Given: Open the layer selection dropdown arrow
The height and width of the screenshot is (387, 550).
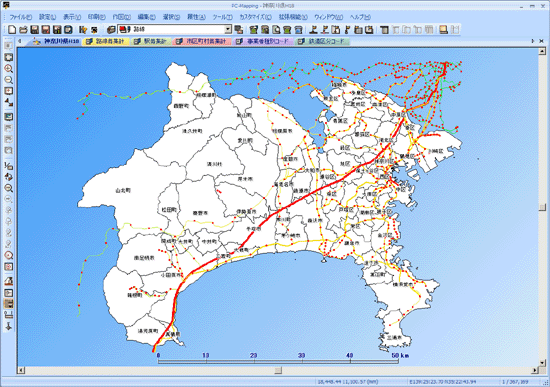Looking at the screenshot, I should 228,29.
